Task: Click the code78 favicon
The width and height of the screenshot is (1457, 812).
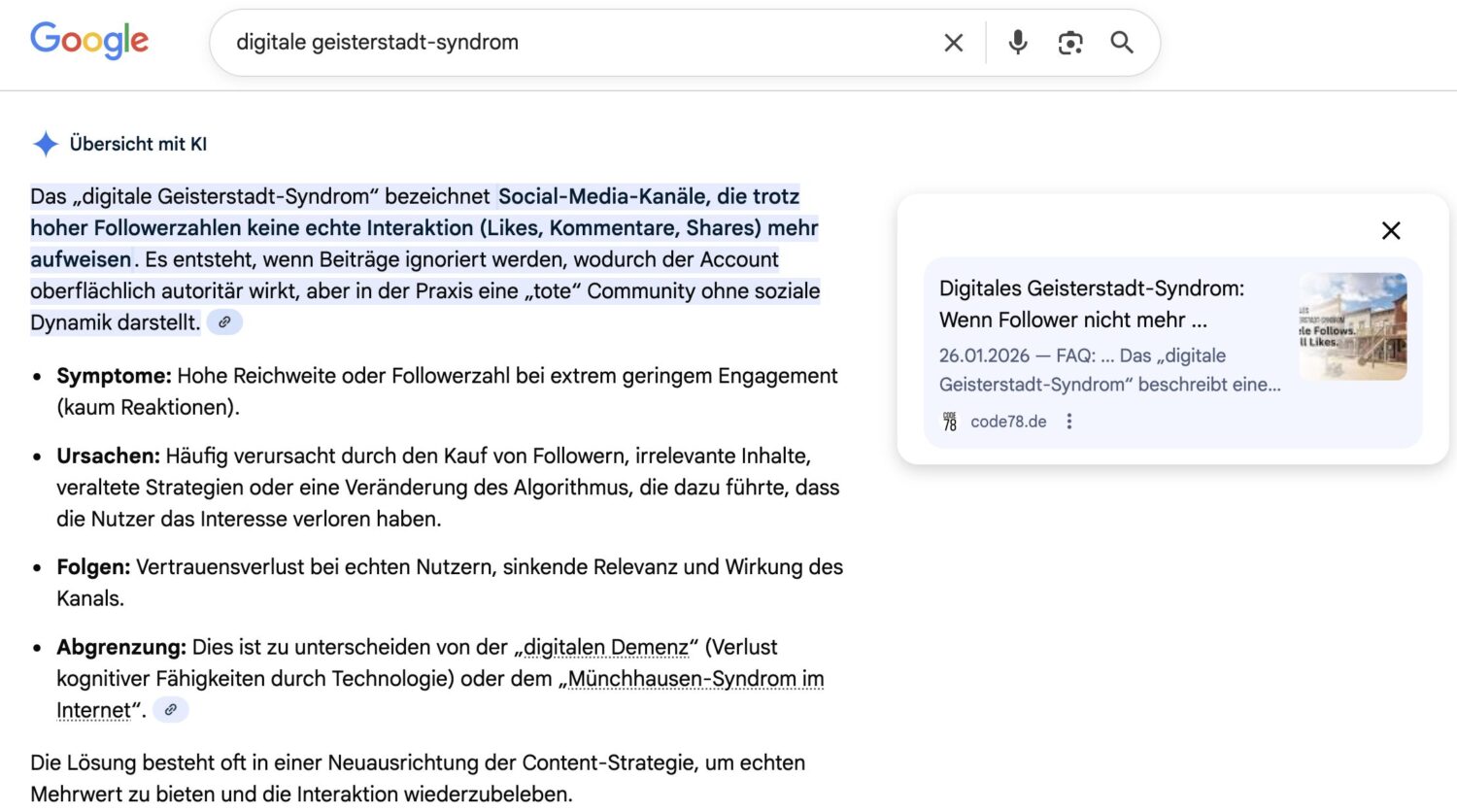Action: tap(950, 422)
